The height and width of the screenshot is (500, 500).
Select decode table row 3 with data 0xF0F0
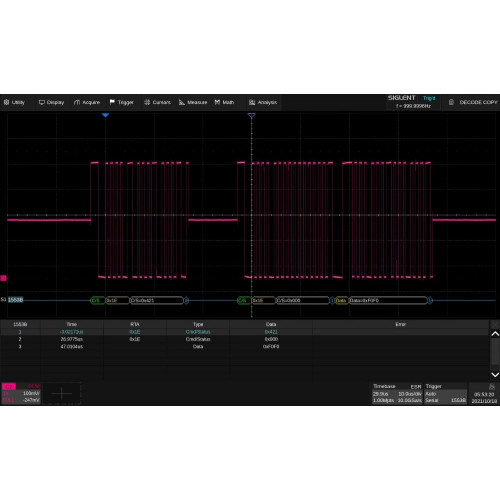click(245, 346)
